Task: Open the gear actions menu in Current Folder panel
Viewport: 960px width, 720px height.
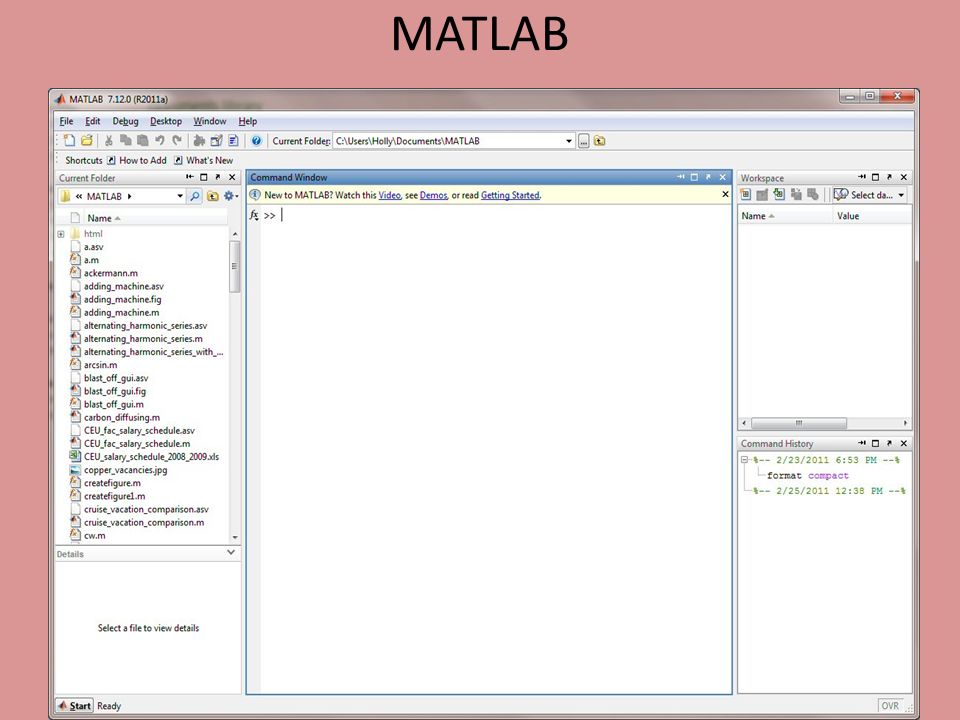Action: (x=231, y=196)
